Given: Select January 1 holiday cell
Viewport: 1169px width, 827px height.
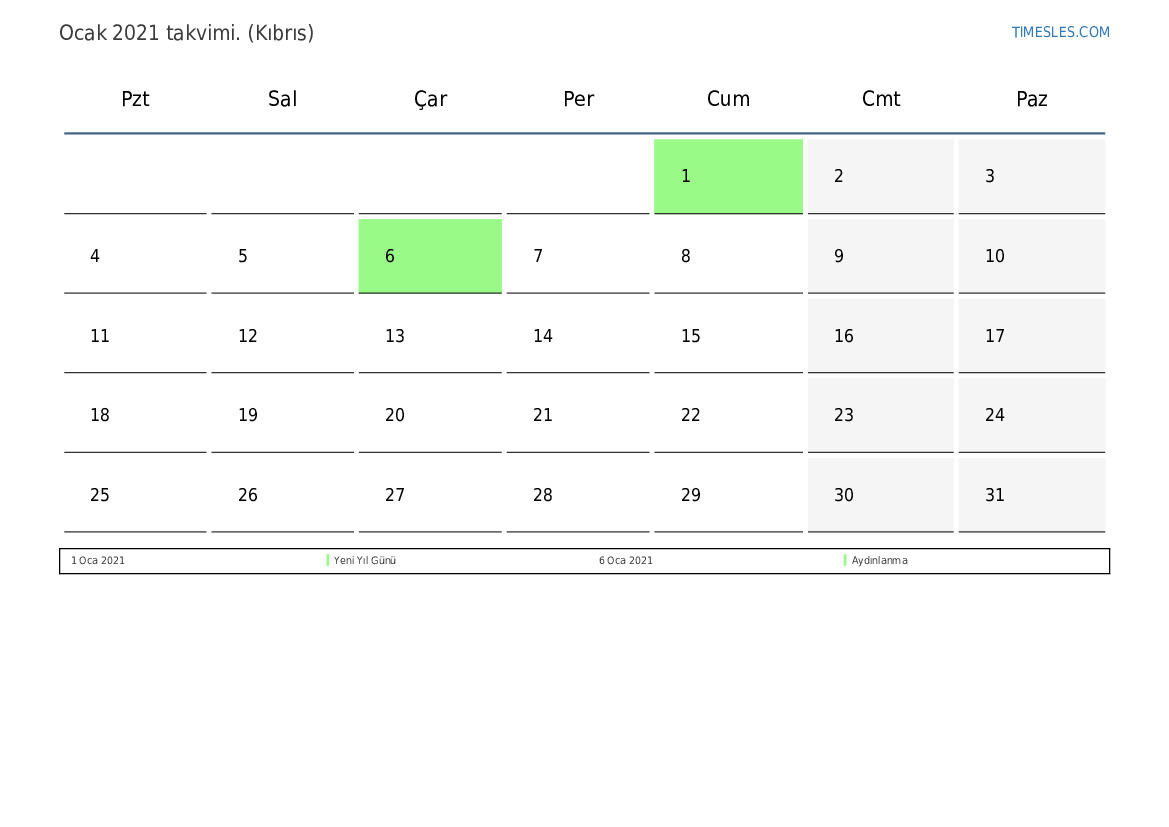Looking at the screenshot, I should [x=728, y=176].
